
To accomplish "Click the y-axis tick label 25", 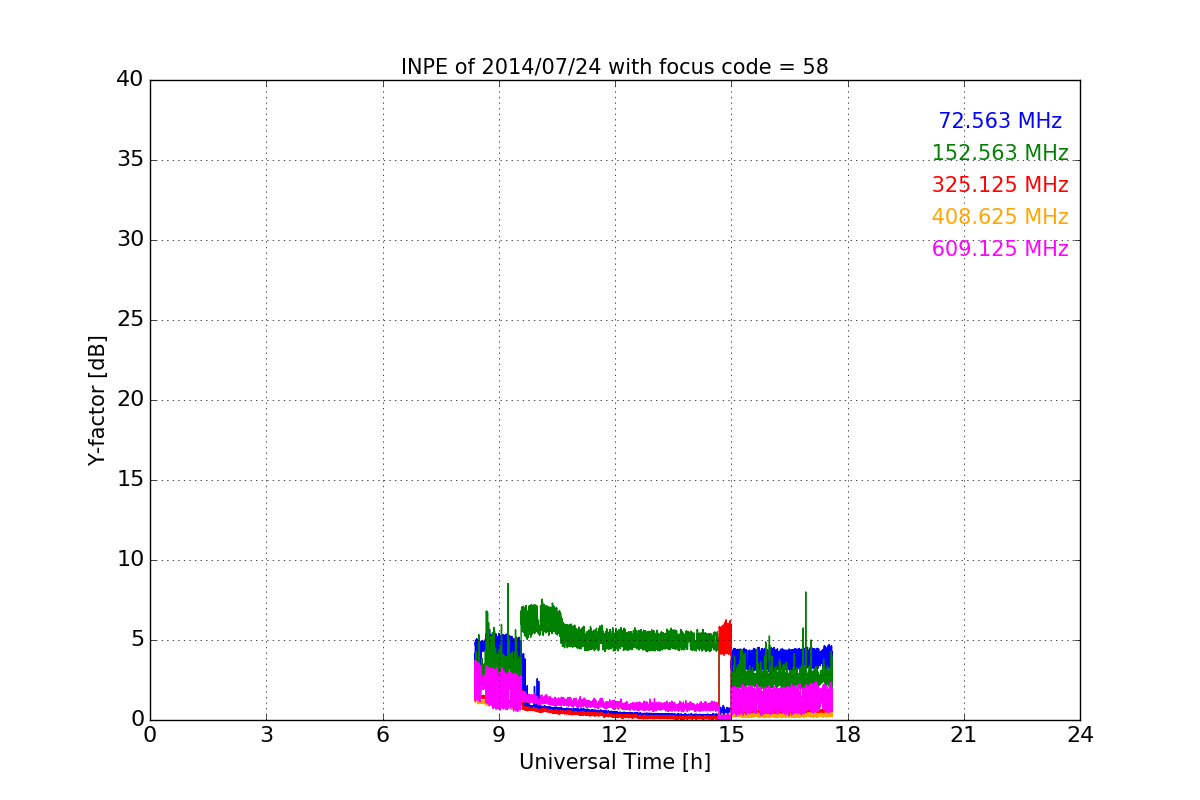I will (130, 320).
